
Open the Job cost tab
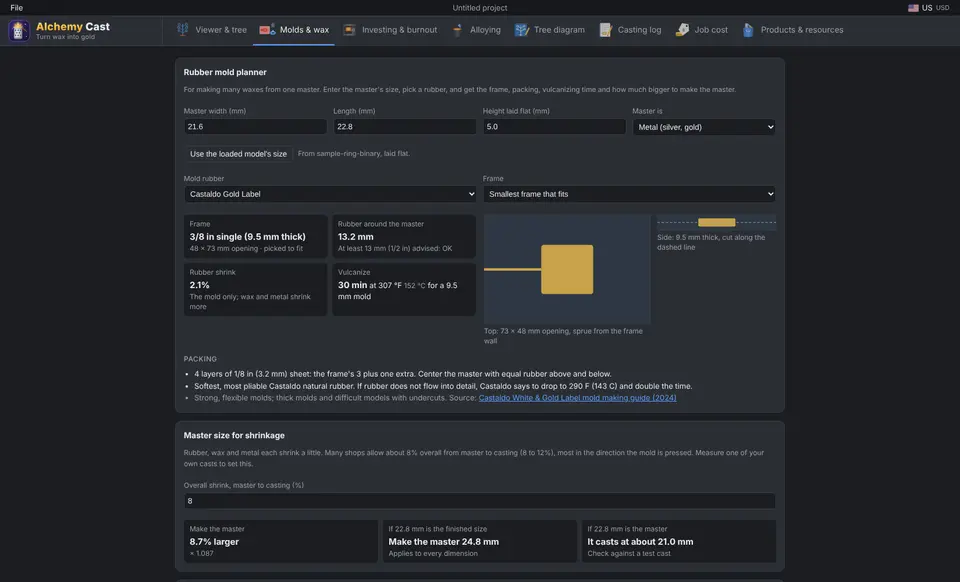[702, 30]
